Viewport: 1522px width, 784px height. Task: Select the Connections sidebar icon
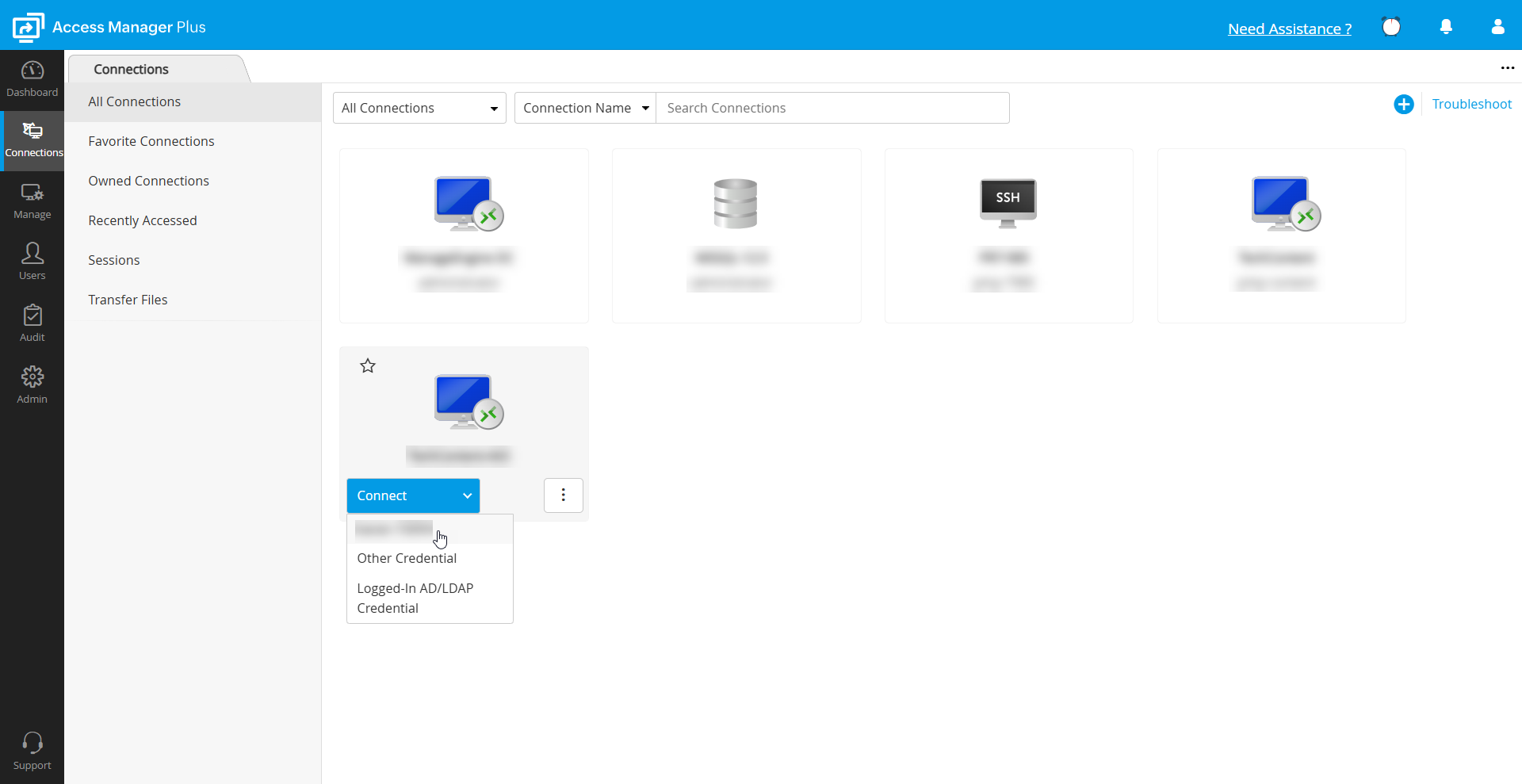(32, 140)
